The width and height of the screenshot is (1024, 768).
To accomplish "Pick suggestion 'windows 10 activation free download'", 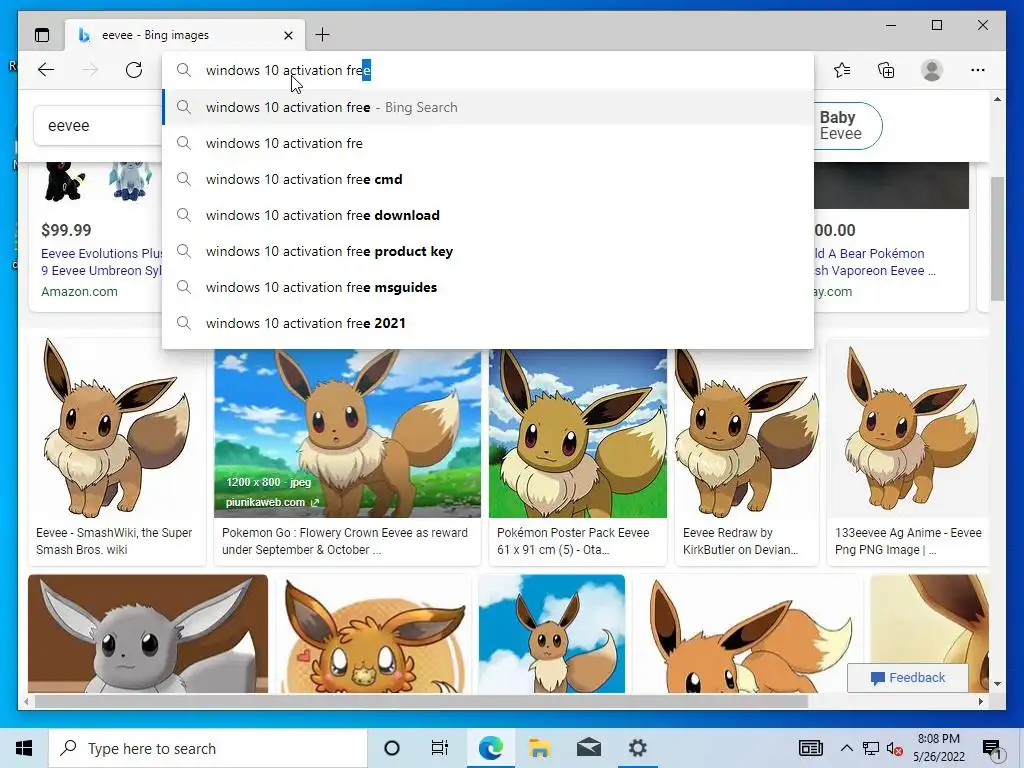I will [488, 215].
